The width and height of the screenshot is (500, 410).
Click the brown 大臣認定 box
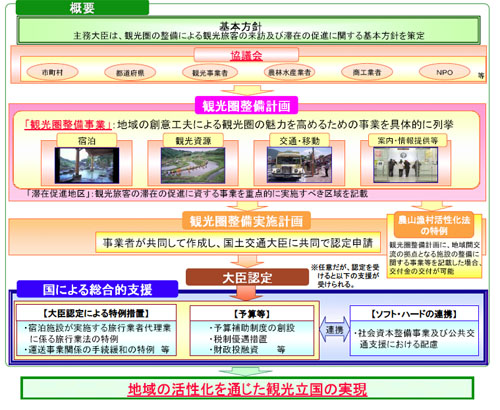point(247,277)
